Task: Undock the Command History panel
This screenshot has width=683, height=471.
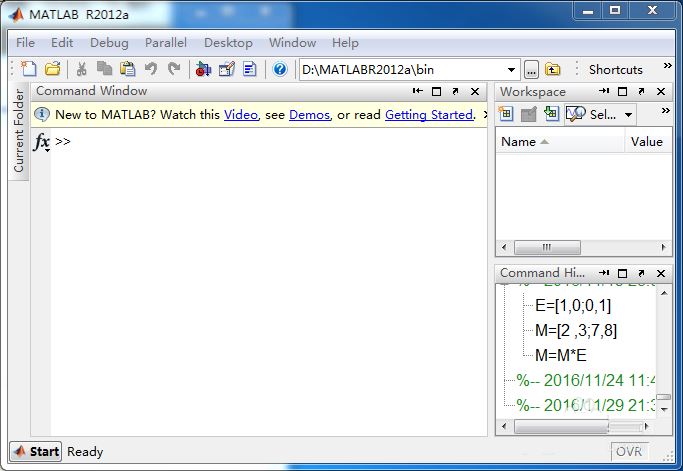Action: pos(641,273)
